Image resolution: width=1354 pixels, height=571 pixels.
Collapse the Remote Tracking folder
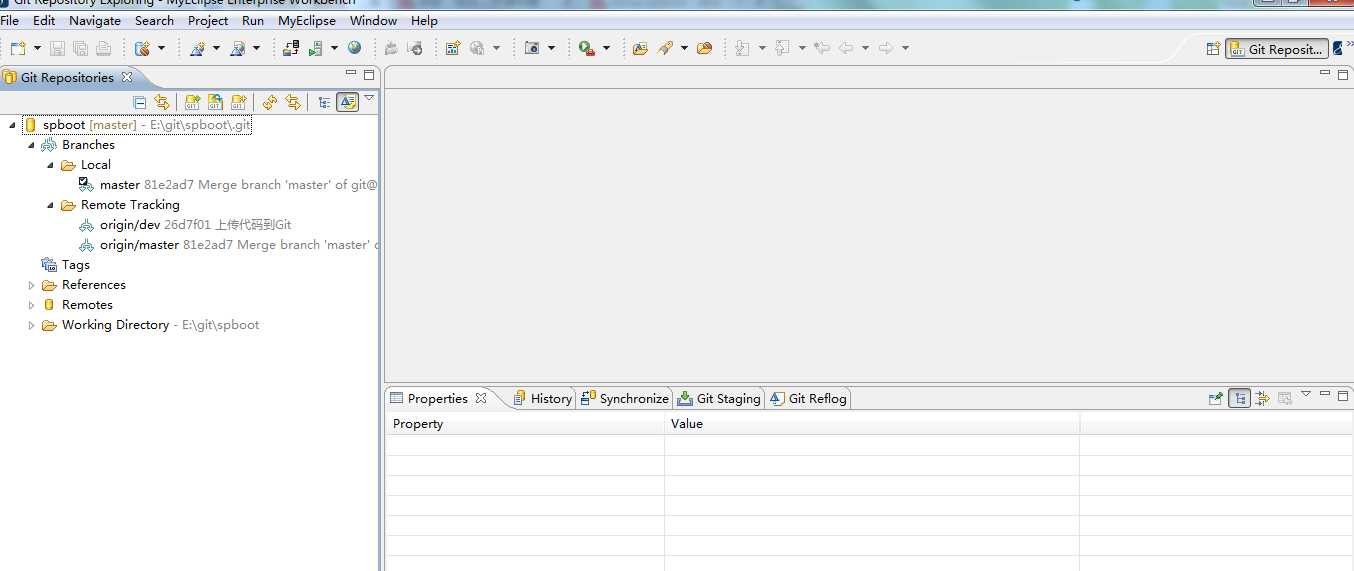50,205
